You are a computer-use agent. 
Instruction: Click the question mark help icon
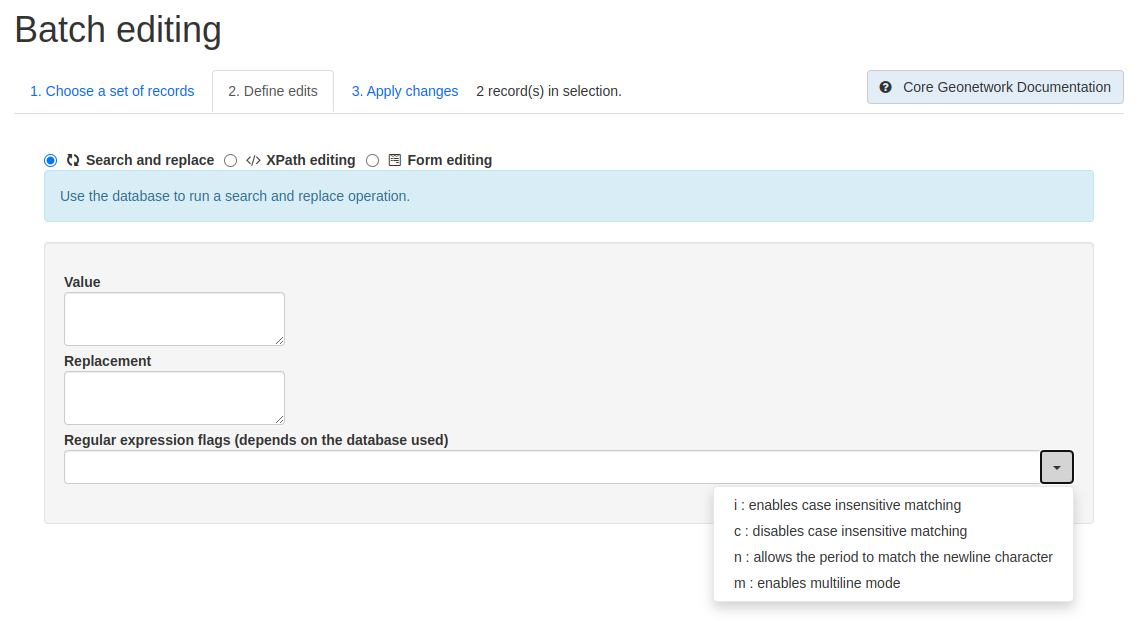click(885, 87)
